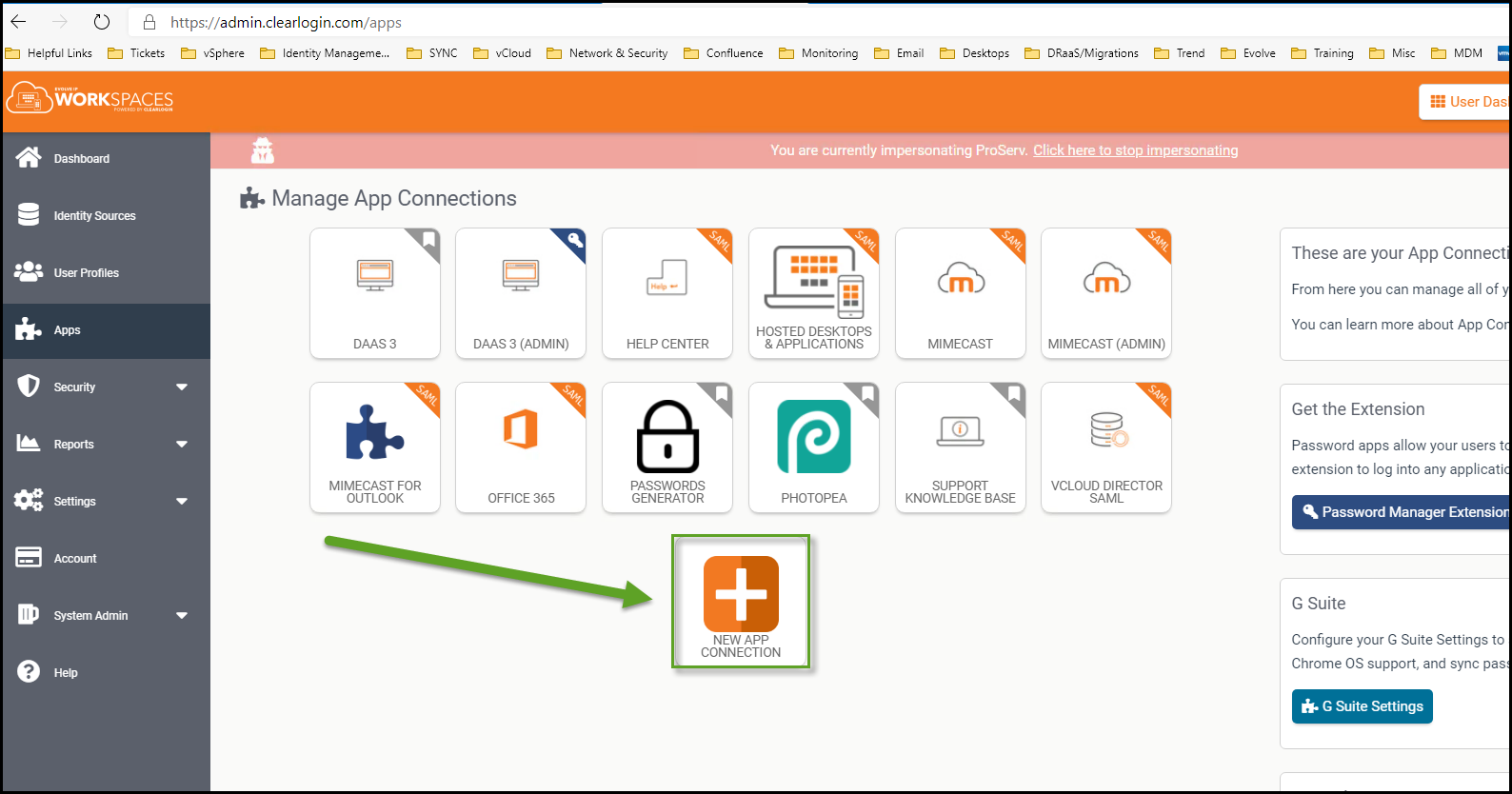The height and width of the screenshot is (794, 1512).
Task: Go to Identity Sources in sidebar
Action: click(94, 216)
